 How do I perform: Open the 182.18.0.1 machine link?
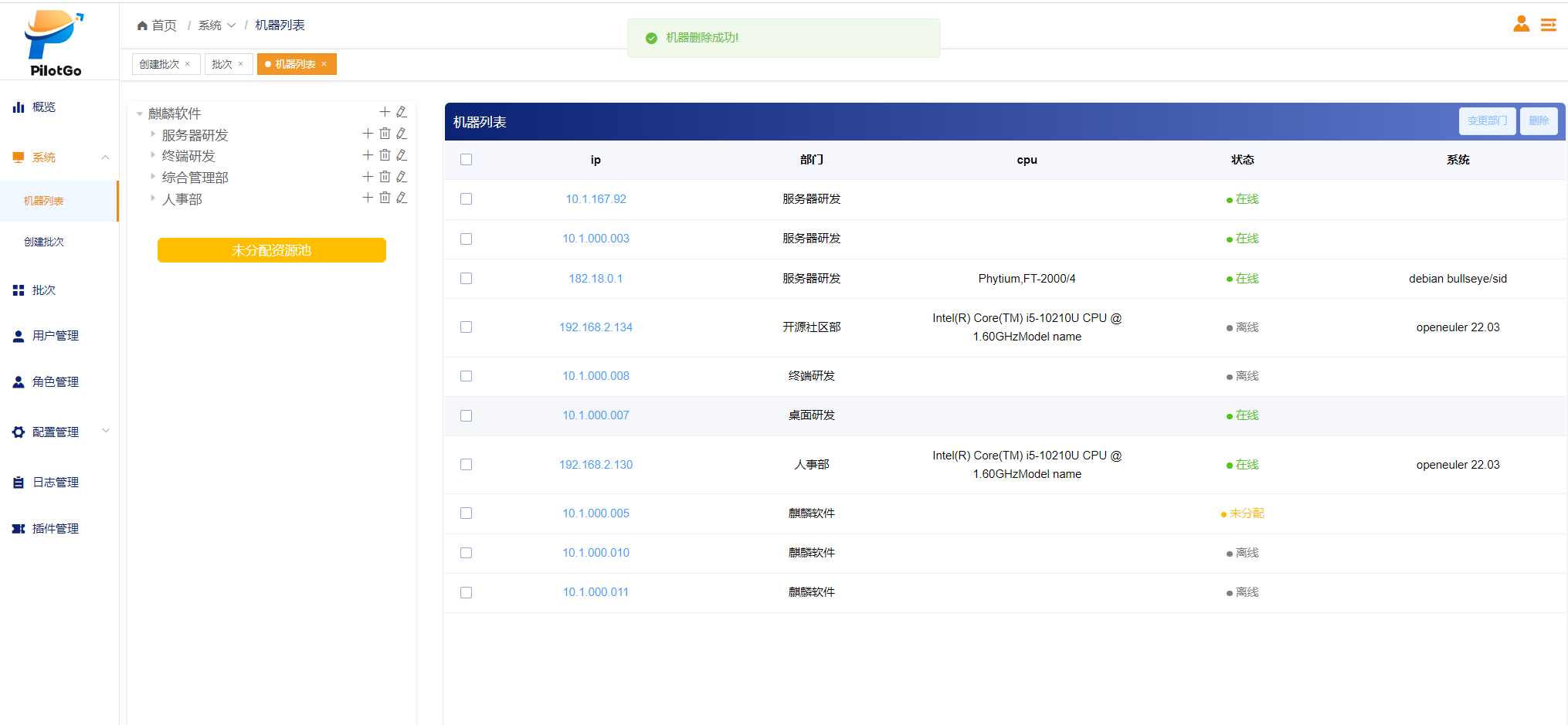[596, 279]
